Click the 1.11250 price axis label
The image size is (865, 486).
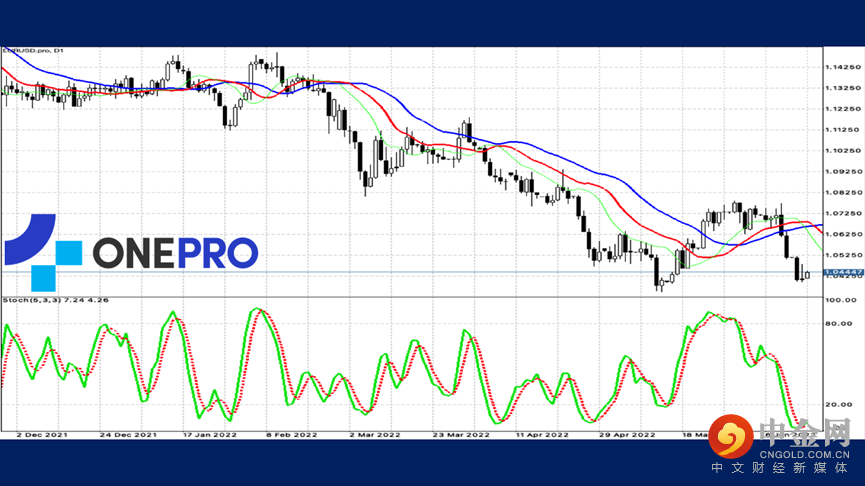coord(843,130)
